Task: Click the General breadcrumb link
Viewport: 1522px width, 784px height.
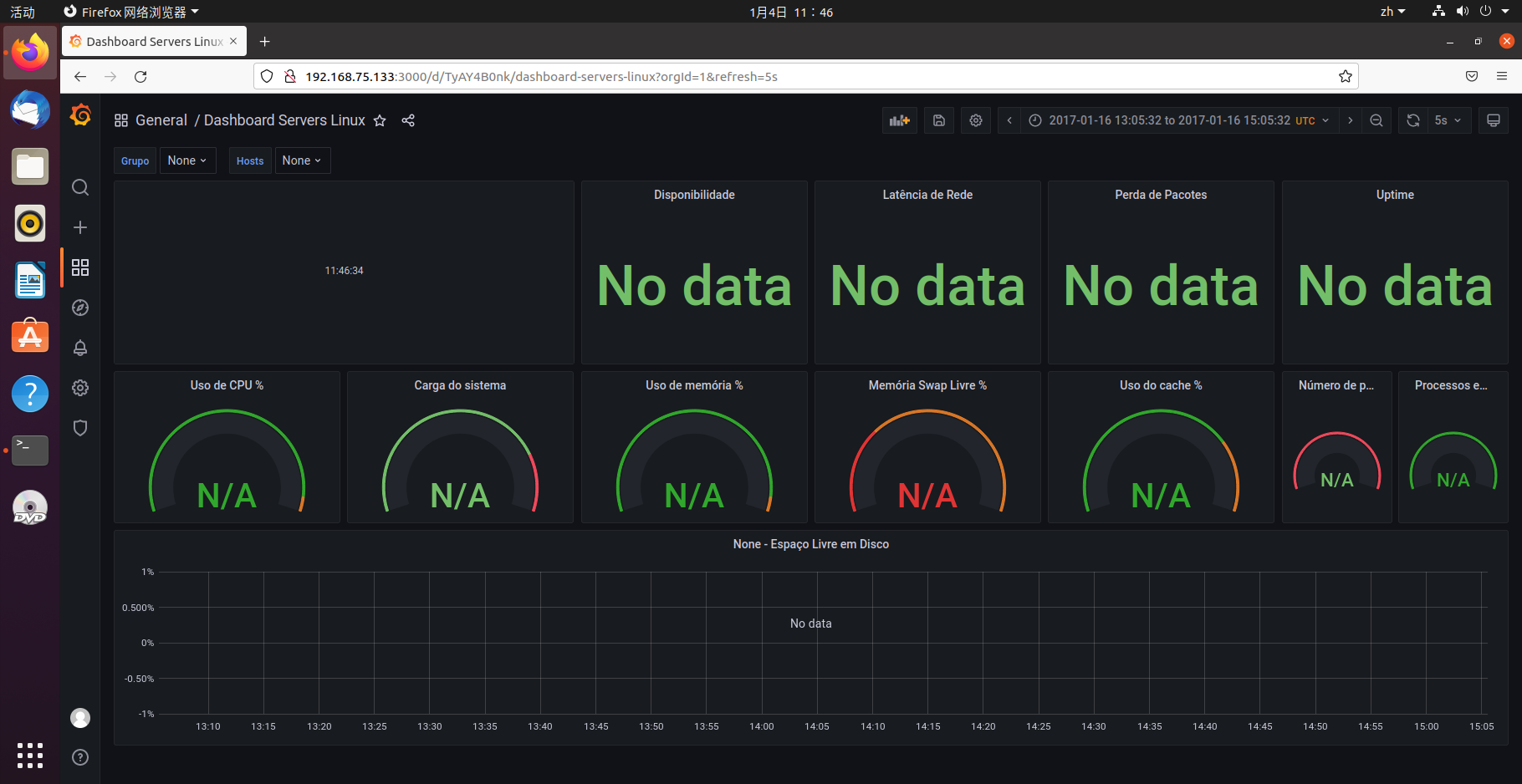Action: pyautogui.click(x=161, y=120)
